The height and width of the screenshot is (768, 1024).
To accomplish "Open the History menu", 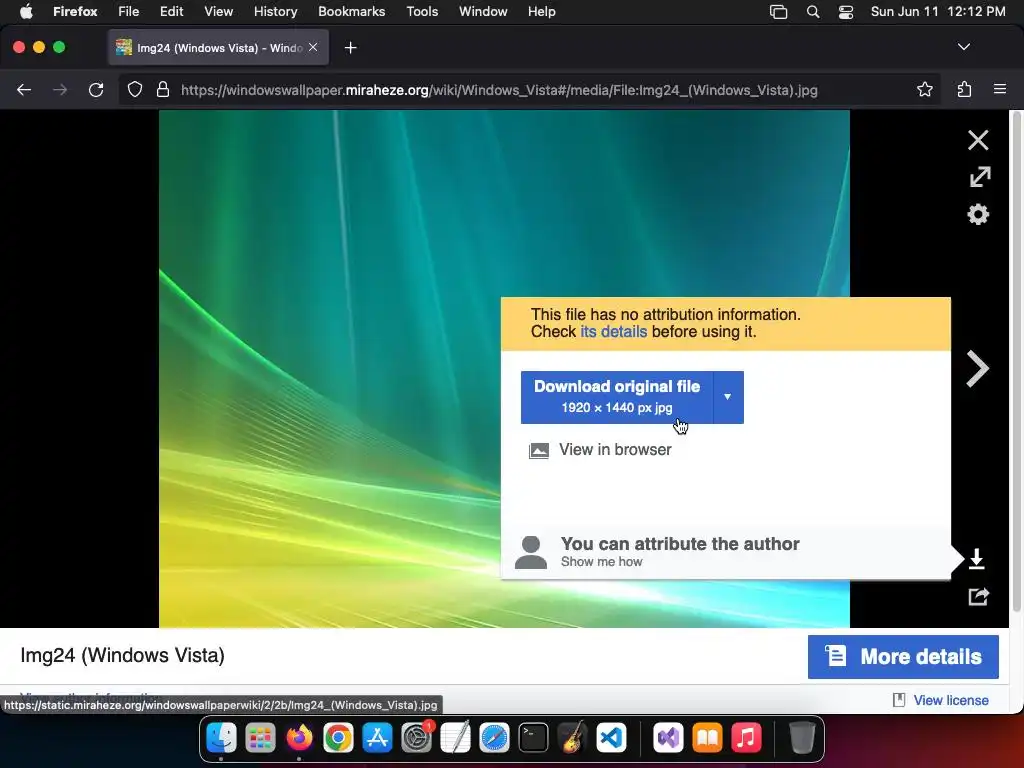I will [x=275, y=11].
